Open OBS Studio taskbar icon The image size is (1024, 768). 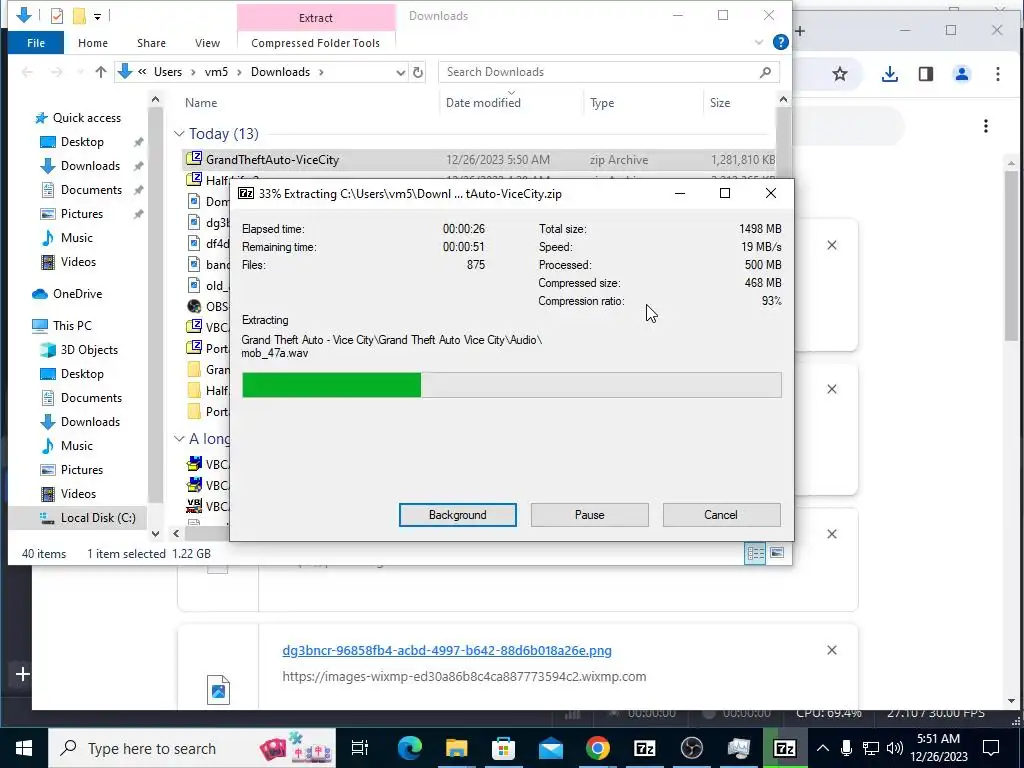pos(692,748)
